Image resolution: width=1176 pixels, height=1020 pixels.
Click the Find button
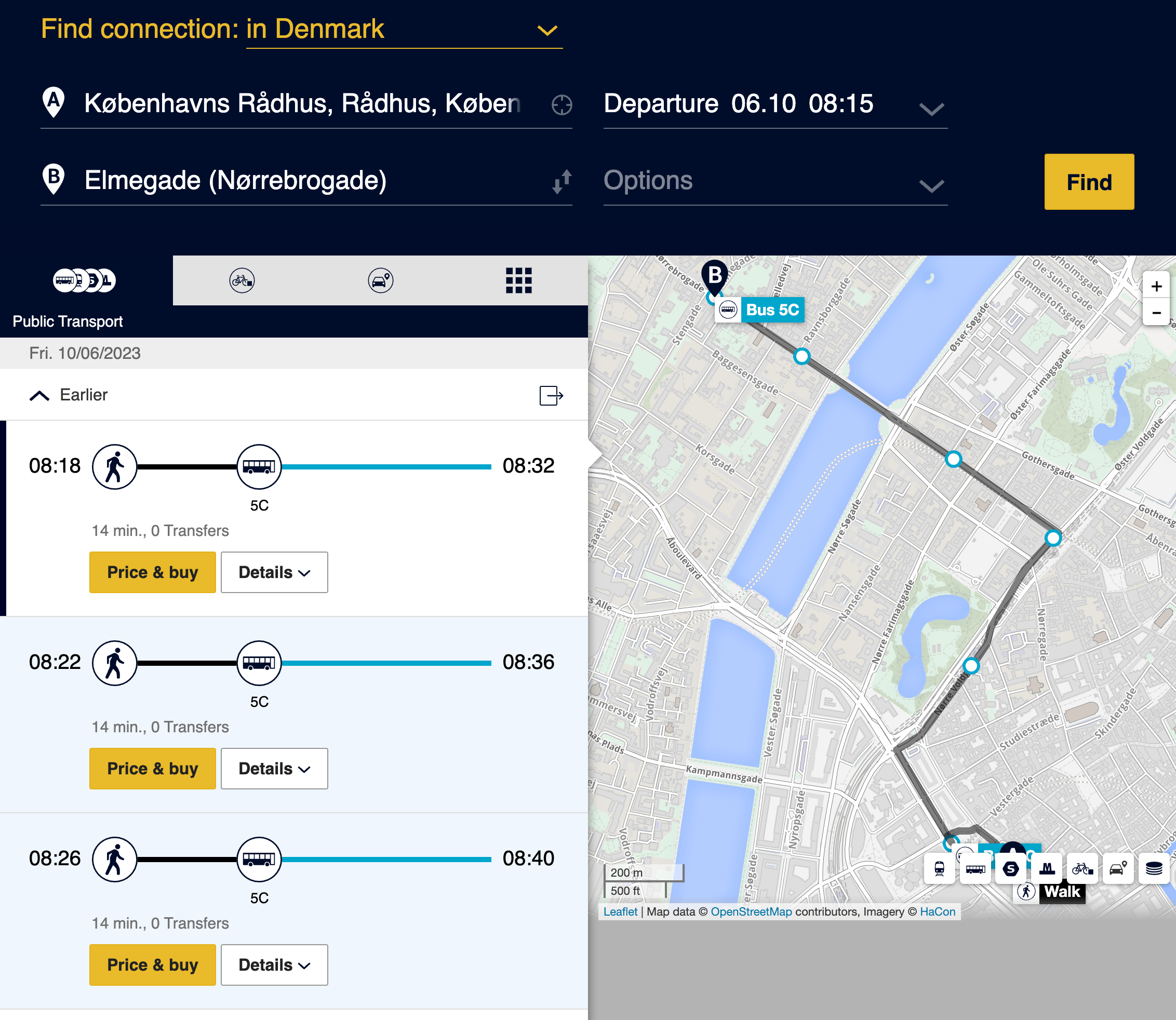pos(1088,182)
